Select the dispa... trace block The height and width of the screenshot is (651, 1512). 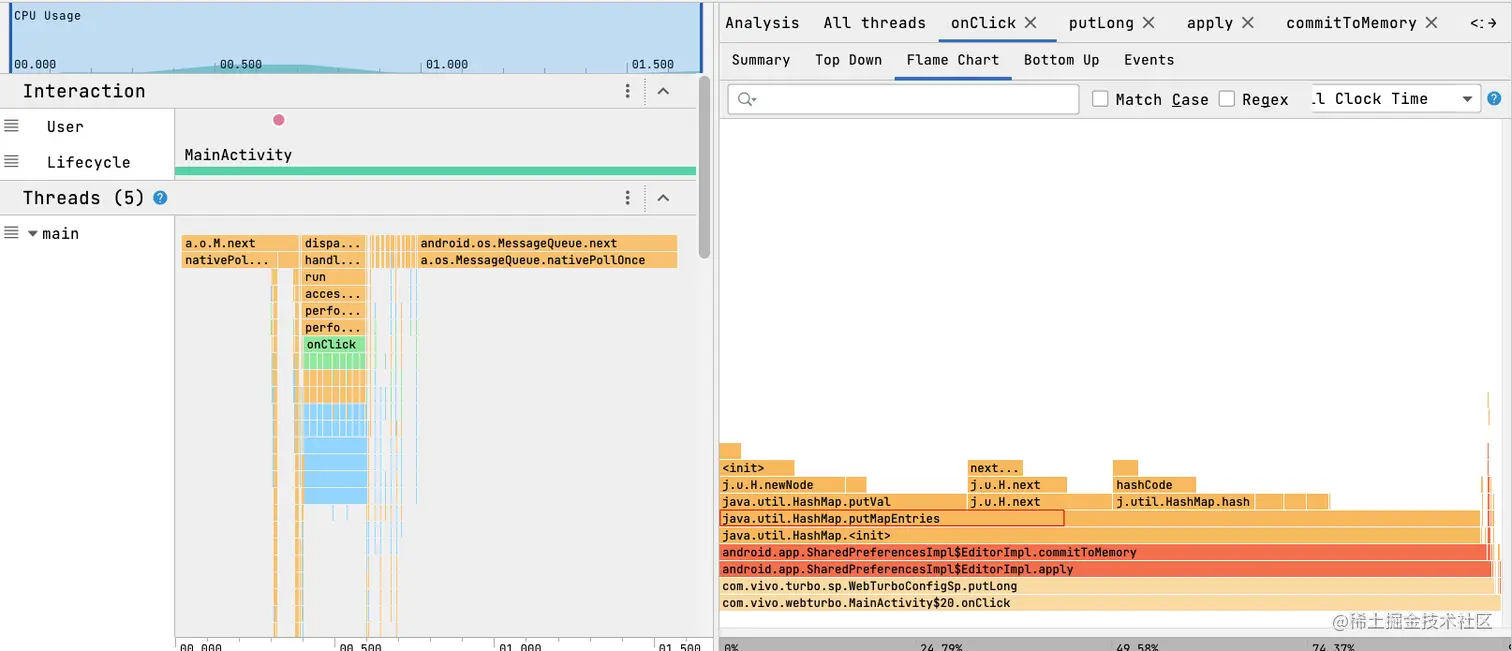point(334,243)
